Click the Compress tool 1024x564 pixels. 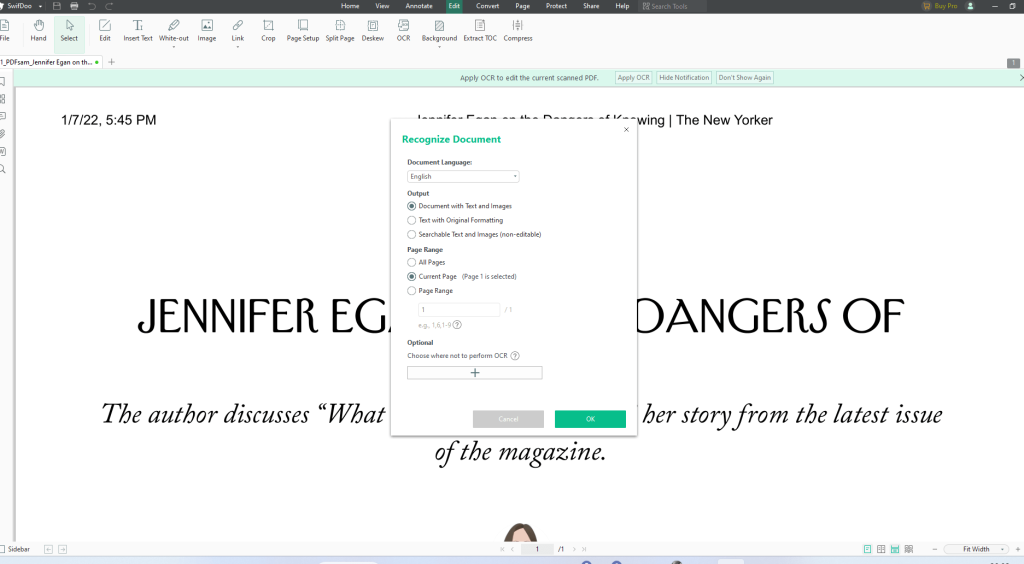518,31
